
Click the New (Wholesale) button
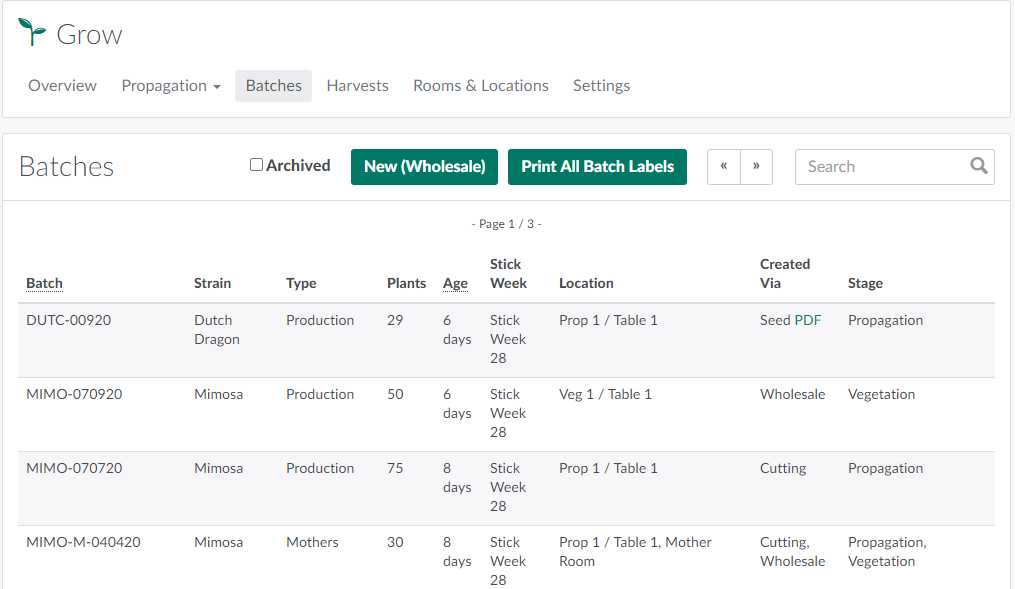tap(424, 167)
